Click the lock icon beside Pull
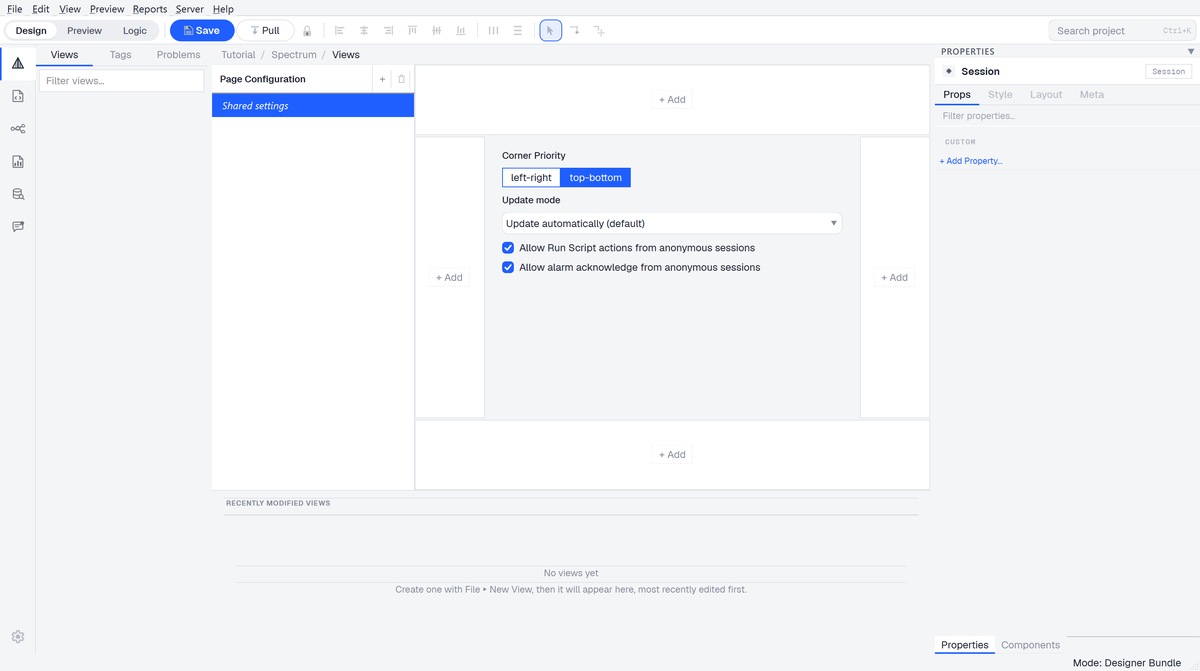The image size is (1200, 671). [x=307, y=31]
